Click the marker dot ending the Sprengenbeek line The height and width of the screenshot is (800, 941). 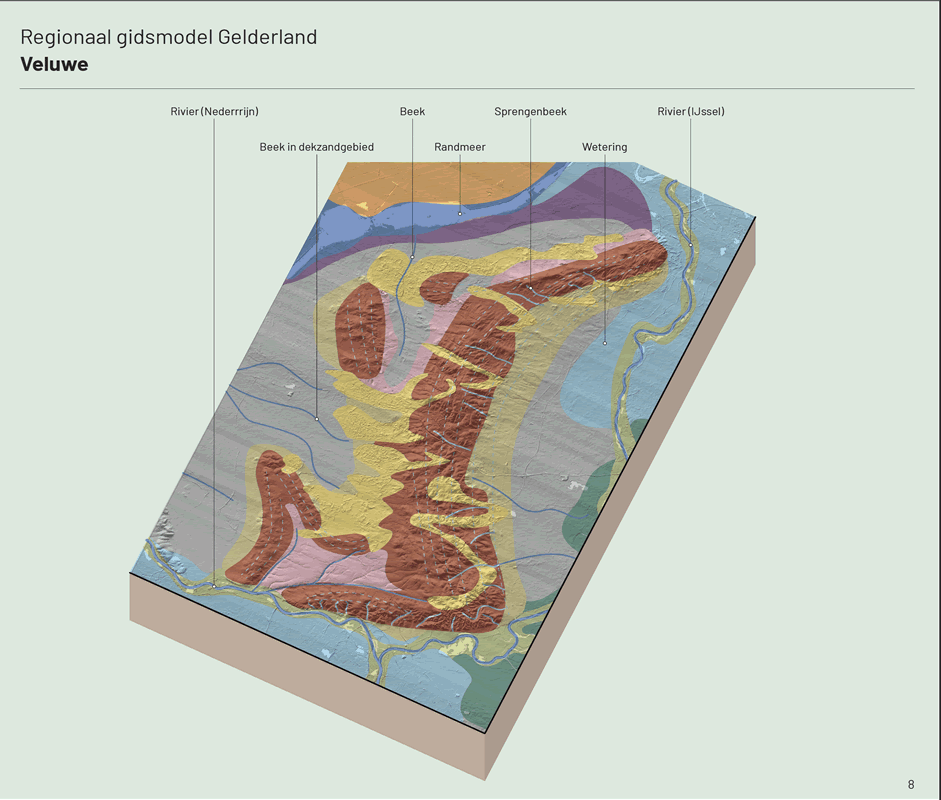530,288
